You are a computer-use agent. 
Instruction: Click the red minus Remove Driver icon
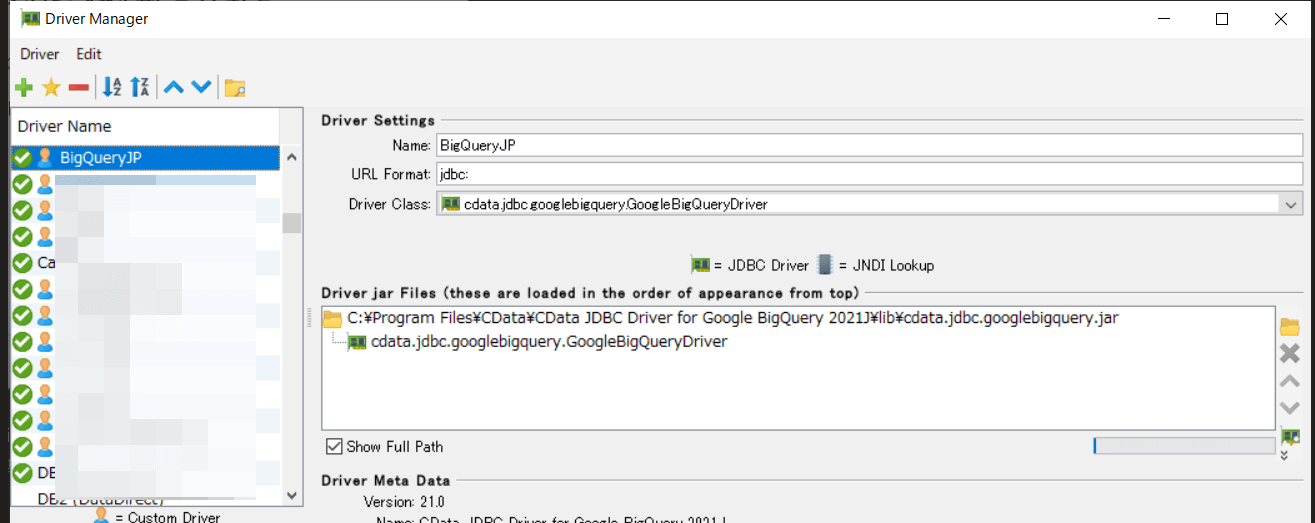[x=79, y=88]
